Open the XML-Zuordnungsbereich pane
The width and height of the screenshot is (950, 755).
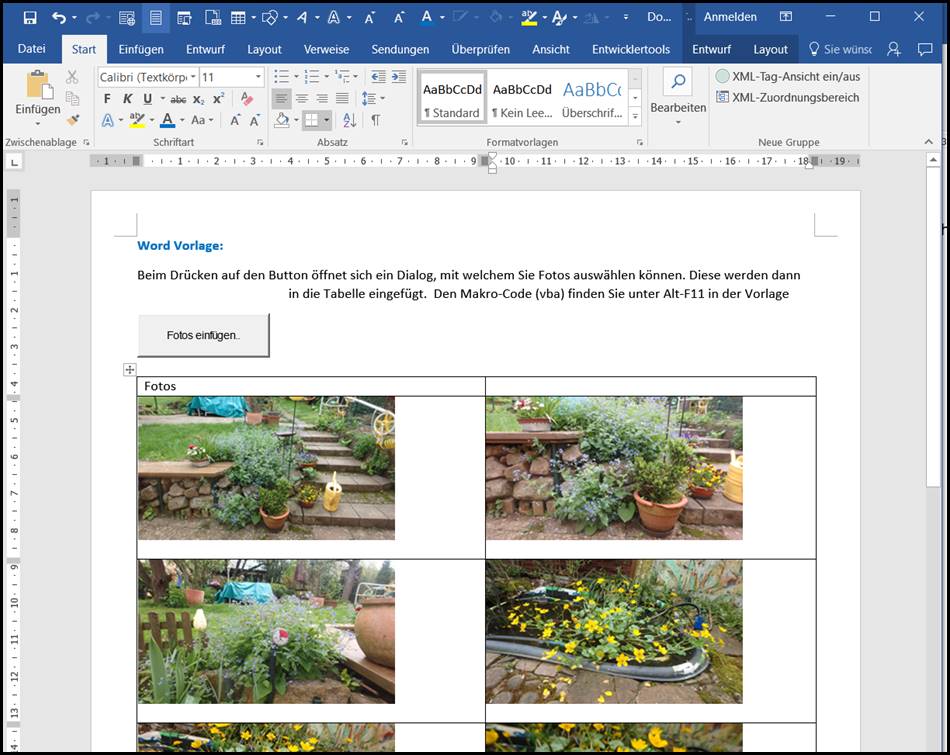pos(786,98)
